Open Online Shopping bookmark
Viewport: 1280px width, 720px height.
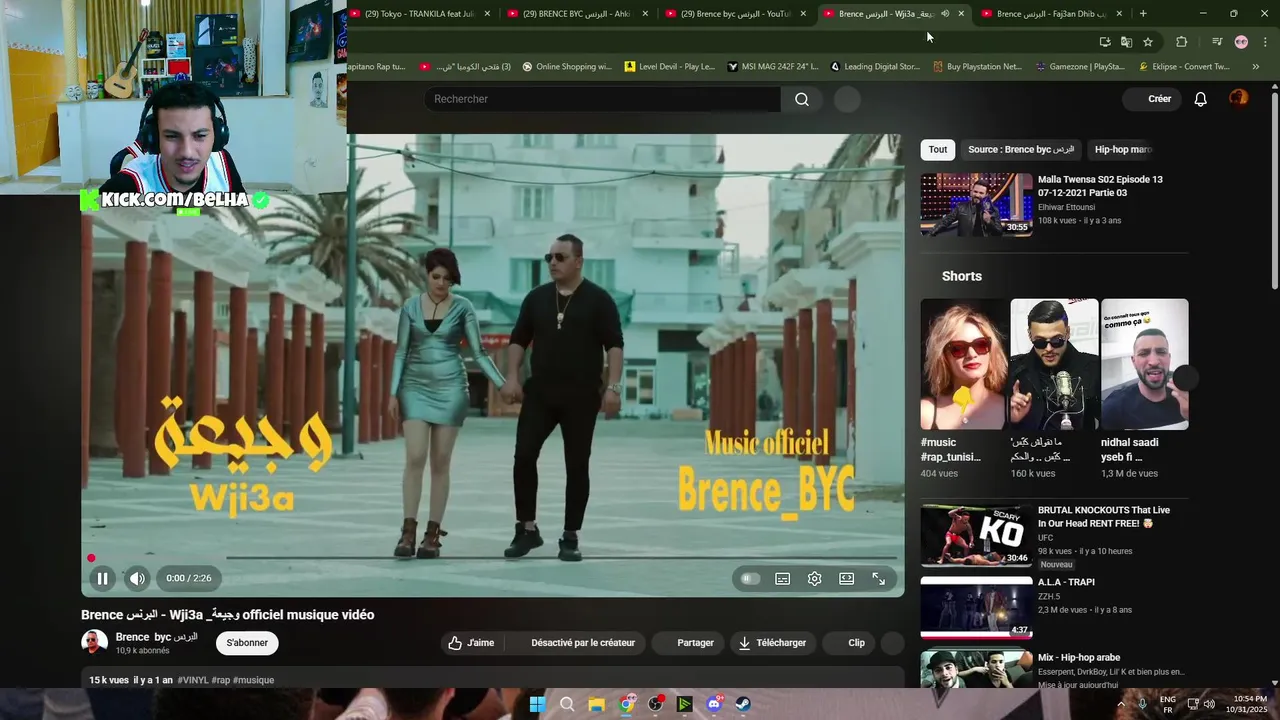[567, 67]
